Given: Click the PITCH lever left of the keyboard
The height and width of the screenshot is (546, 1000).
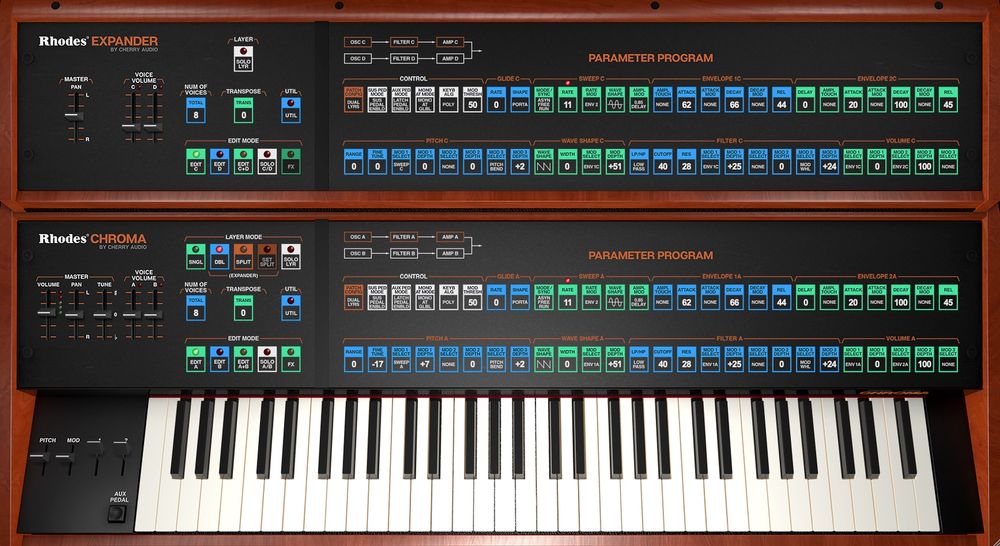Looking at the screenshot, I should click(40, 456).
